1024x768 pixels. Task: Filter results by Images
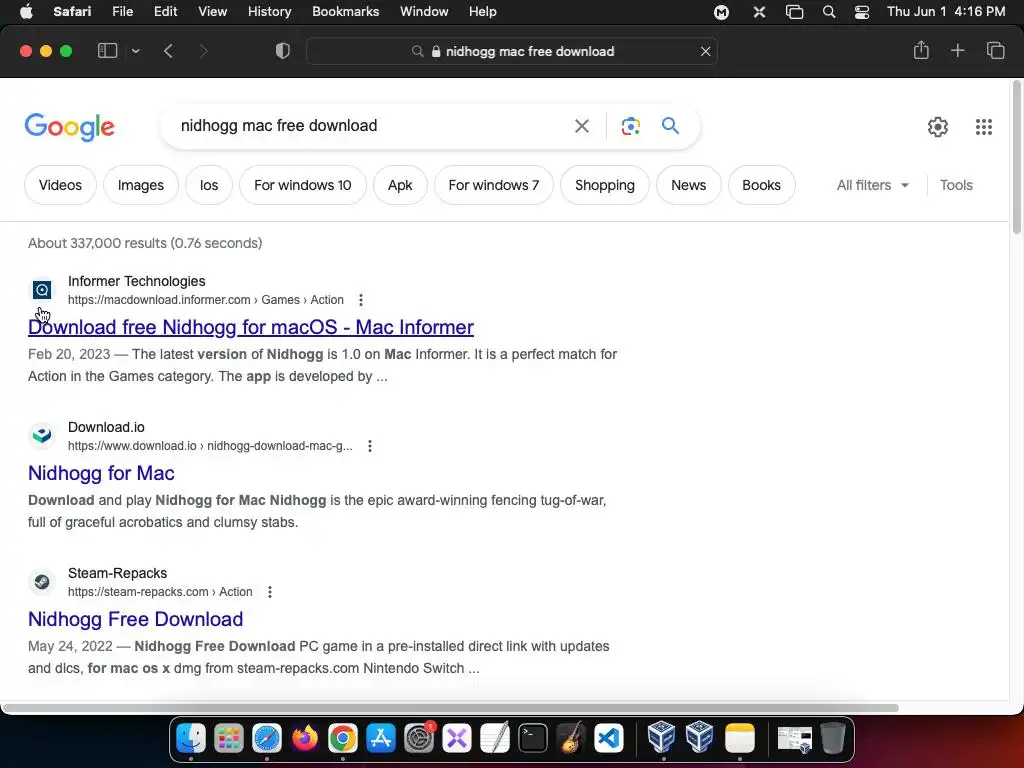[x=140, y=185]
